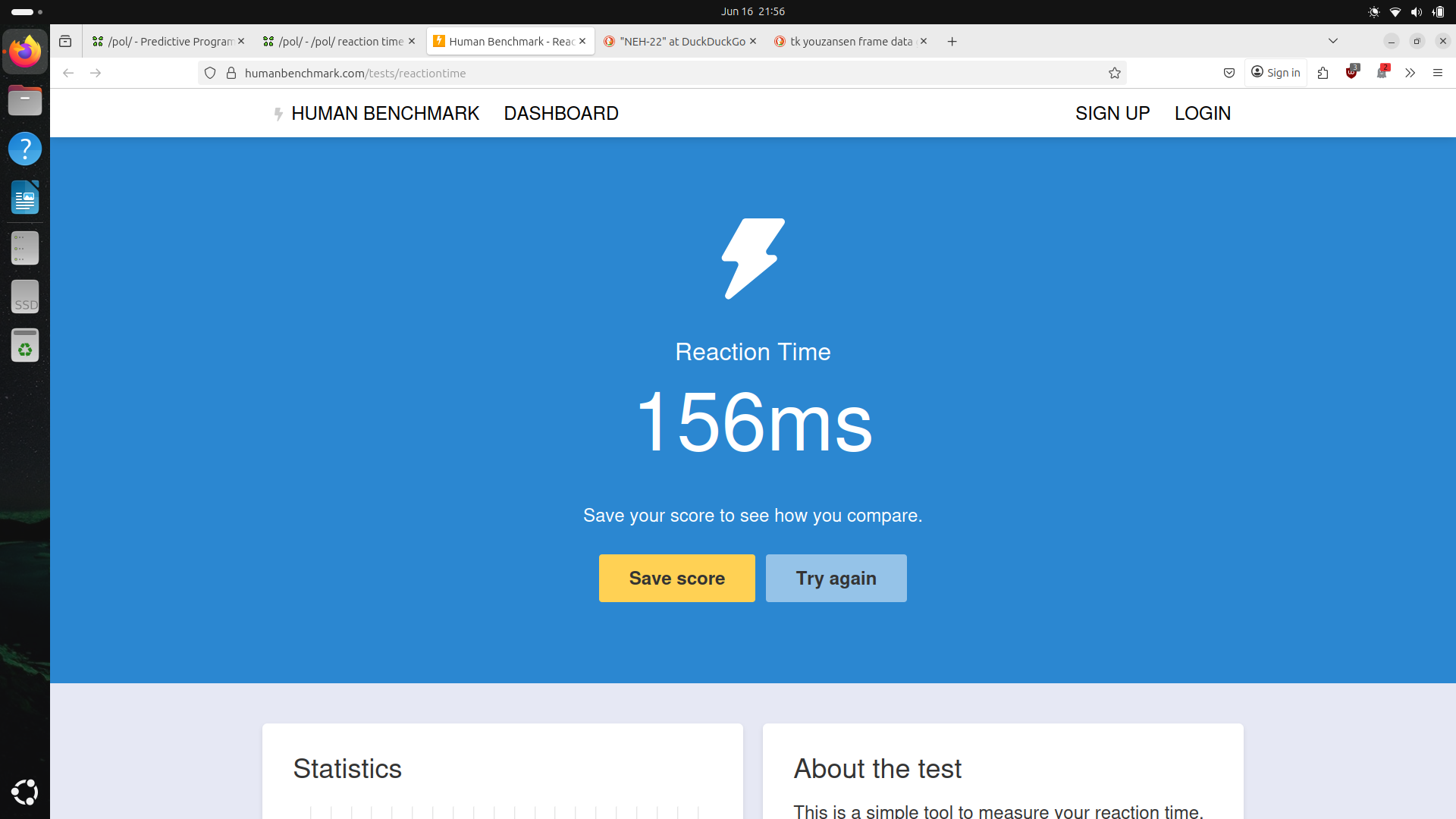
Task: Open the SIGN UP link
Action: pyautogui.click(x=1112, y=113)
